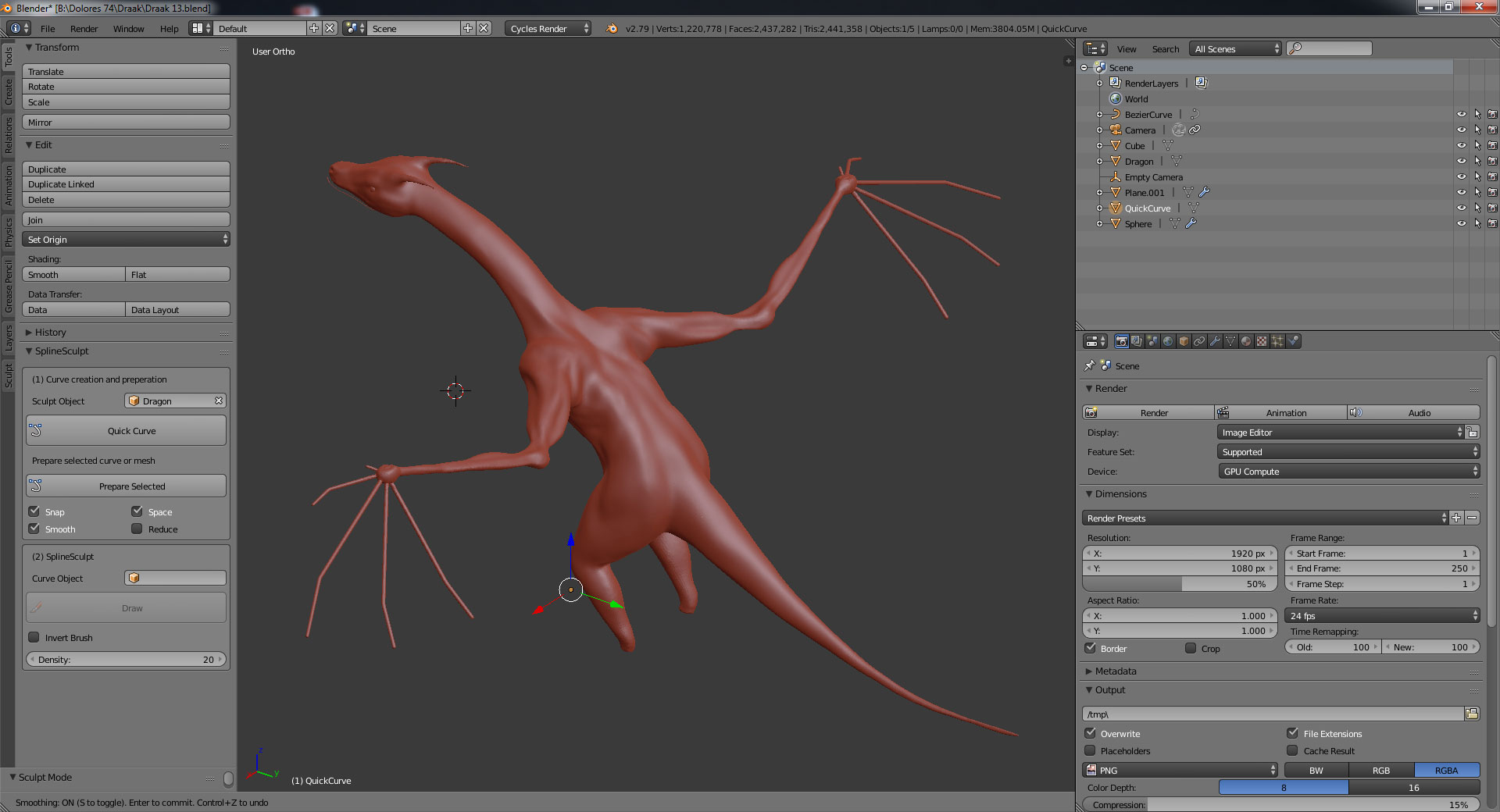Open the Cycles Render engine dropdown
Image resolution: width=1500 pixels, height=812 pixels.
coord(548,28)
